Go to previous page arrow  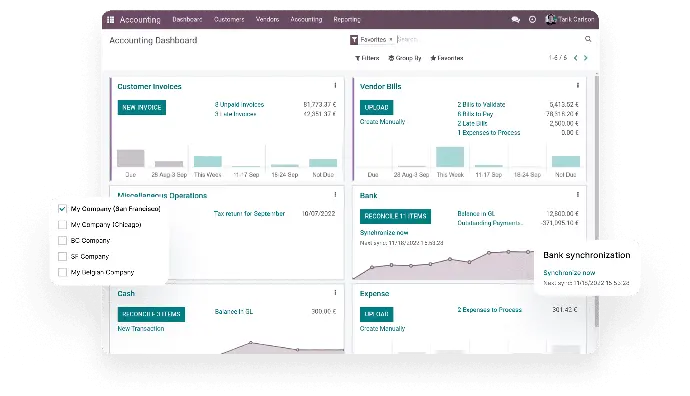tap(576, 58)
